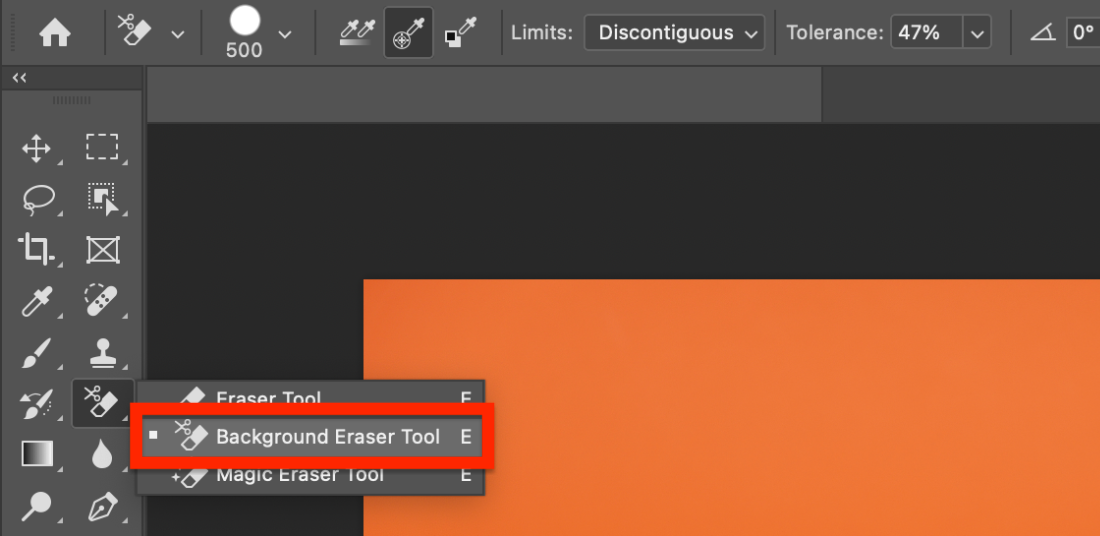Pick the Object Selection tool
1100x536 pixels.
(x=101, y=198)
